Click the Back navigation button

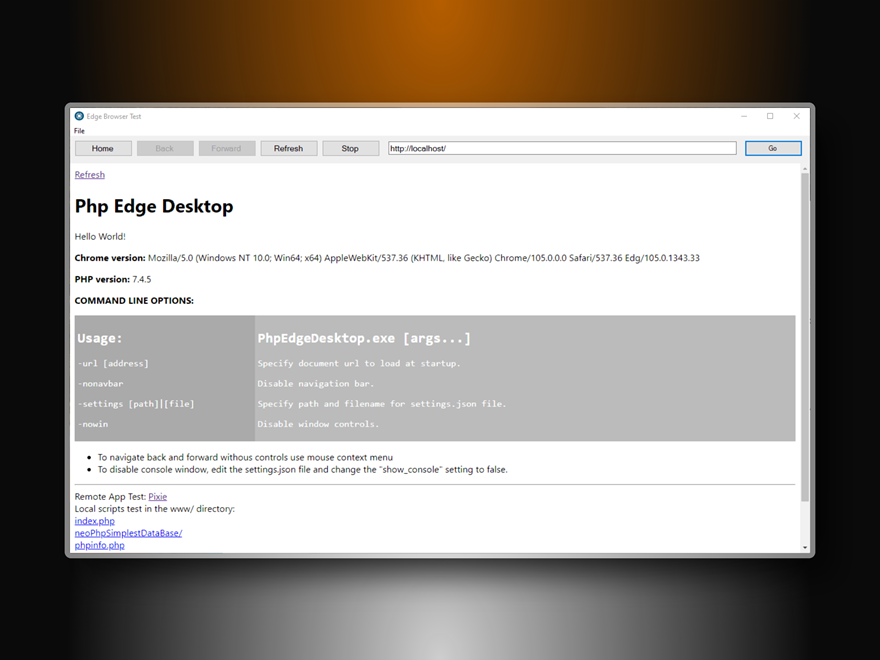point(165,148)
